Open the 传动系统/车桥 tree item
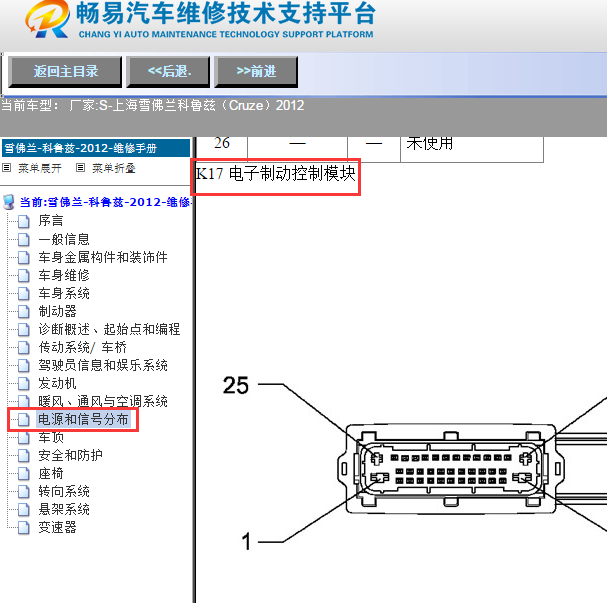The height and width of the screenshot is (603, 607). pyautogui.click(x=82, y=347)
